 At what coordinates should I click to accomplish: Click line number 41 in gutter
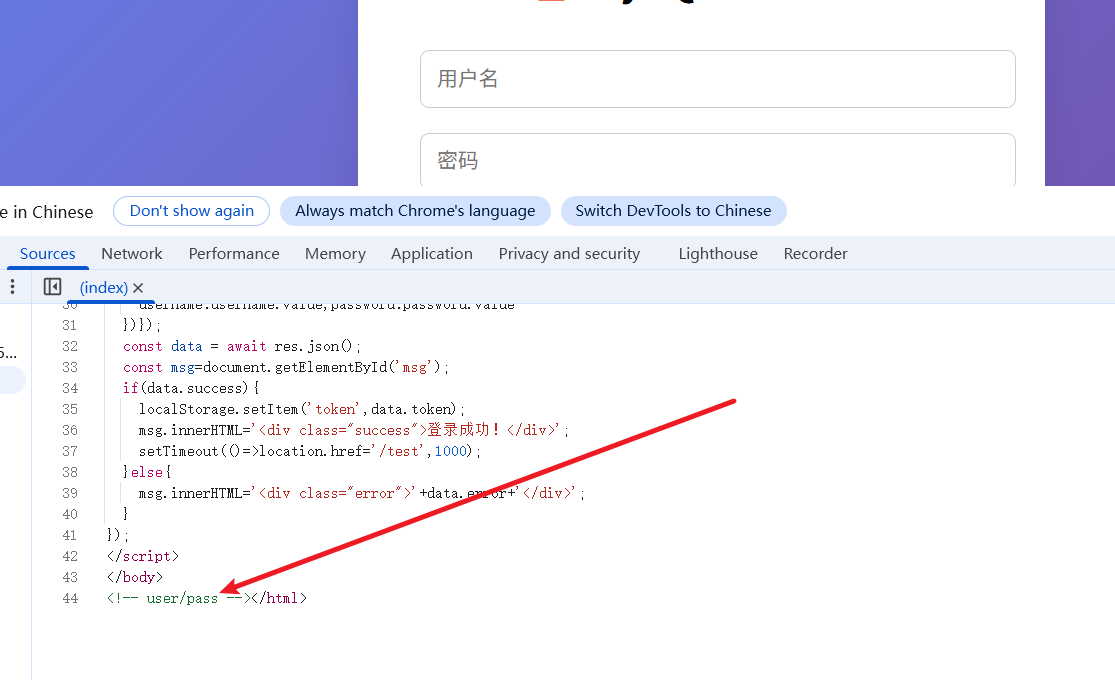(70, 536)
